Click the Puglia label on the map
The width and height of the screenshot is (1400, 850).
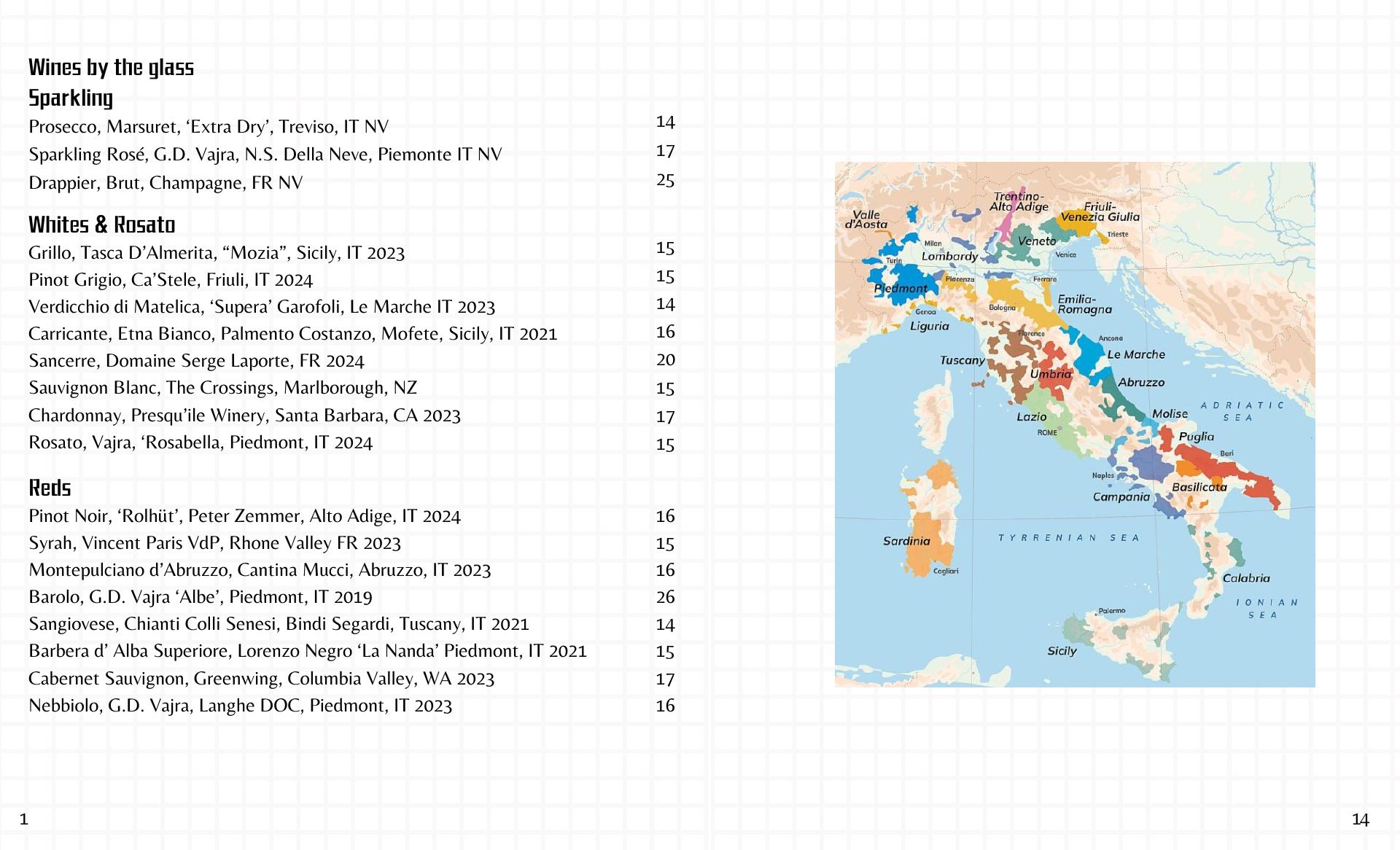coord(1197,437)
